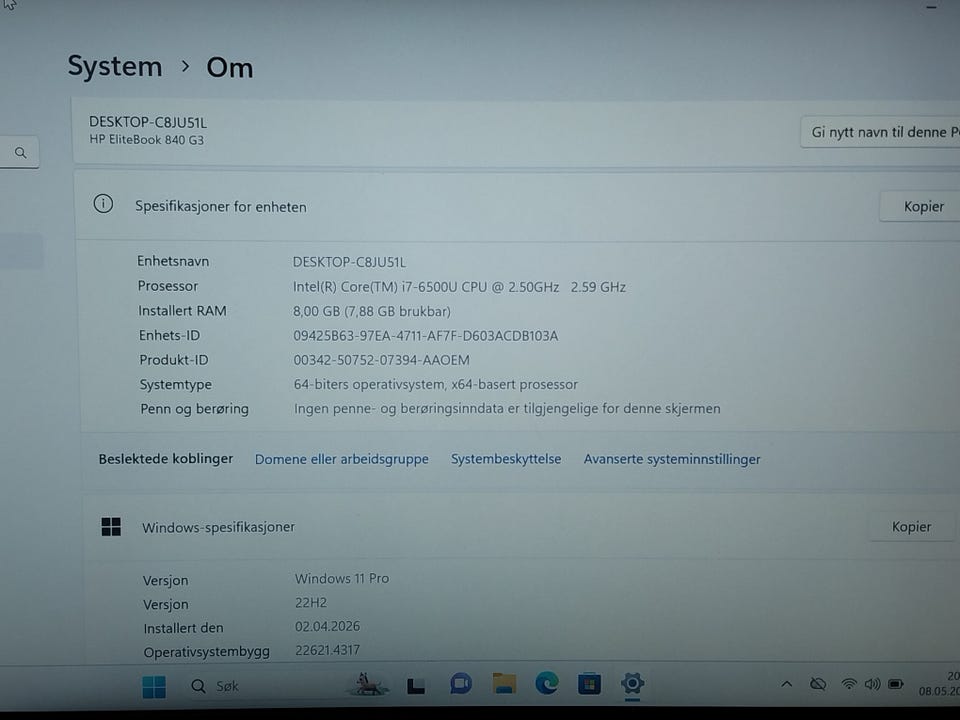Select the 22H2 version value
The image size is (960, 720).
click(310, 602)
